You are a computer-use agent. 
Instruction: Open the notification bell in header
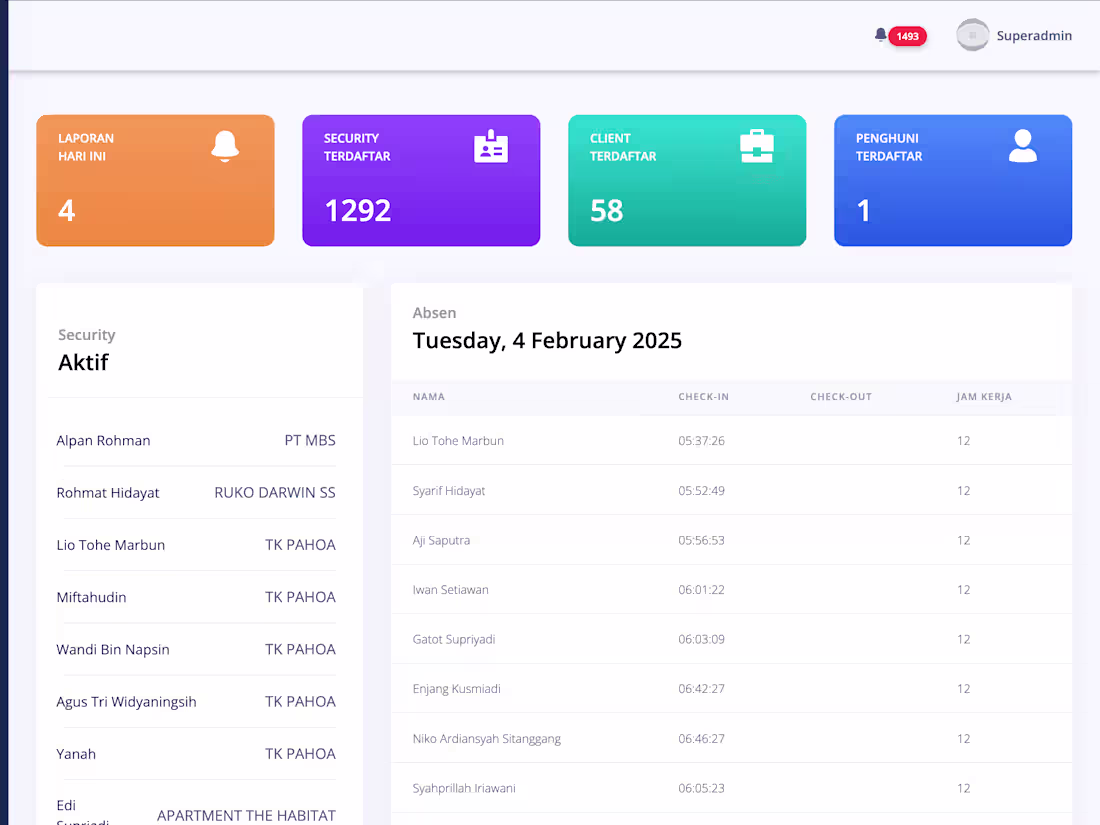[879, 34]
